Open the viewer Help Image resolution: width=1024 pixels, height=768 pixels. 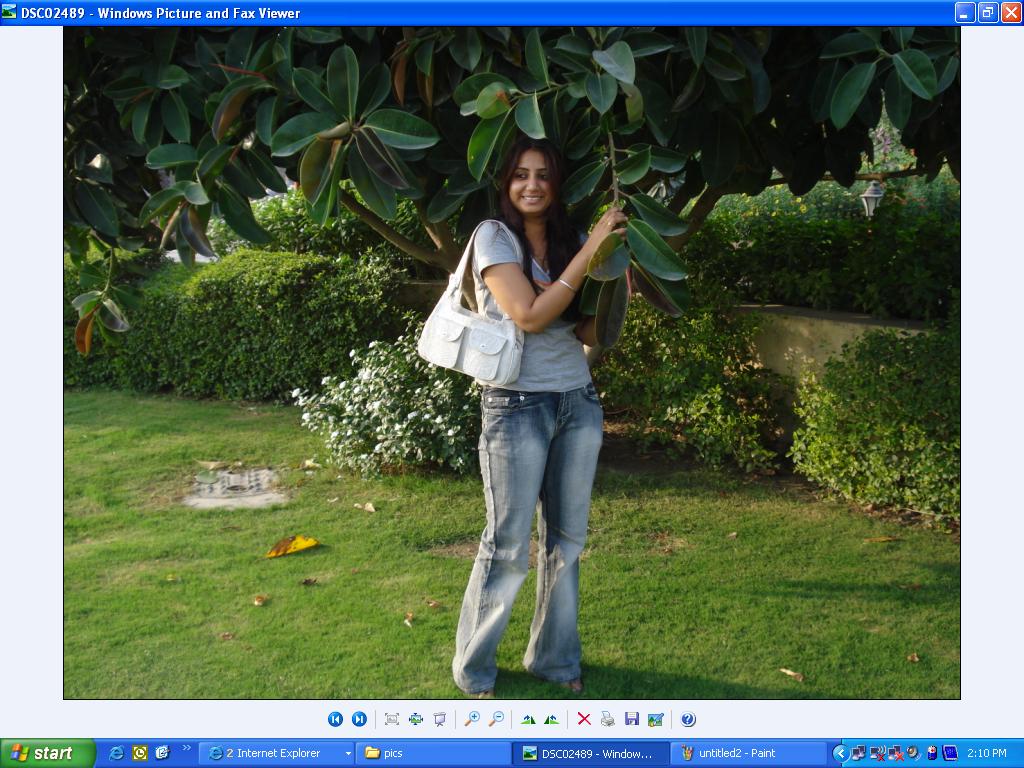coord(688,719)
